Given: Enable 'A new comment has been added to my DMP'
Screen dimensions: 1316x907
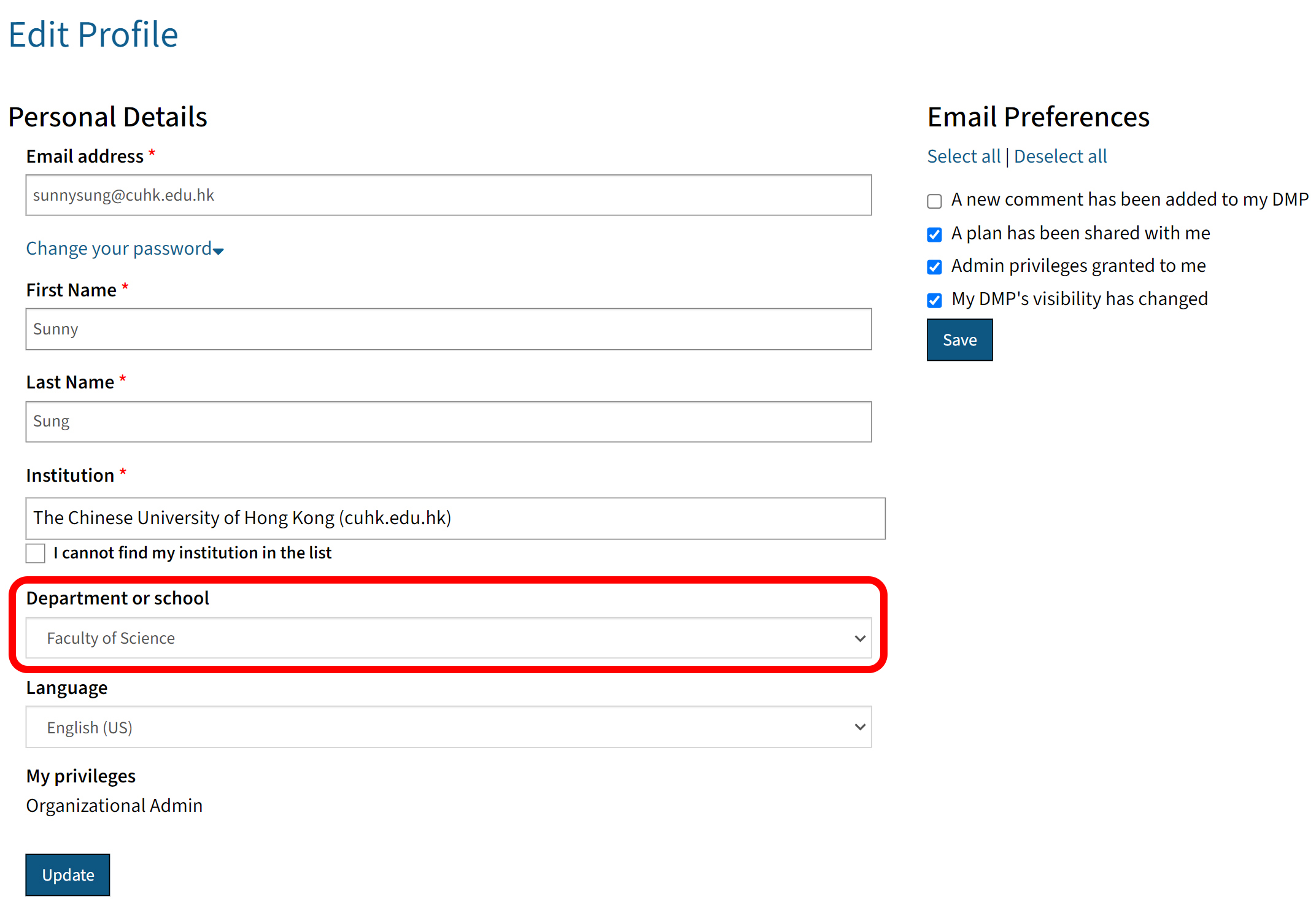Looking at the screenshot, I should pos(934,201).
